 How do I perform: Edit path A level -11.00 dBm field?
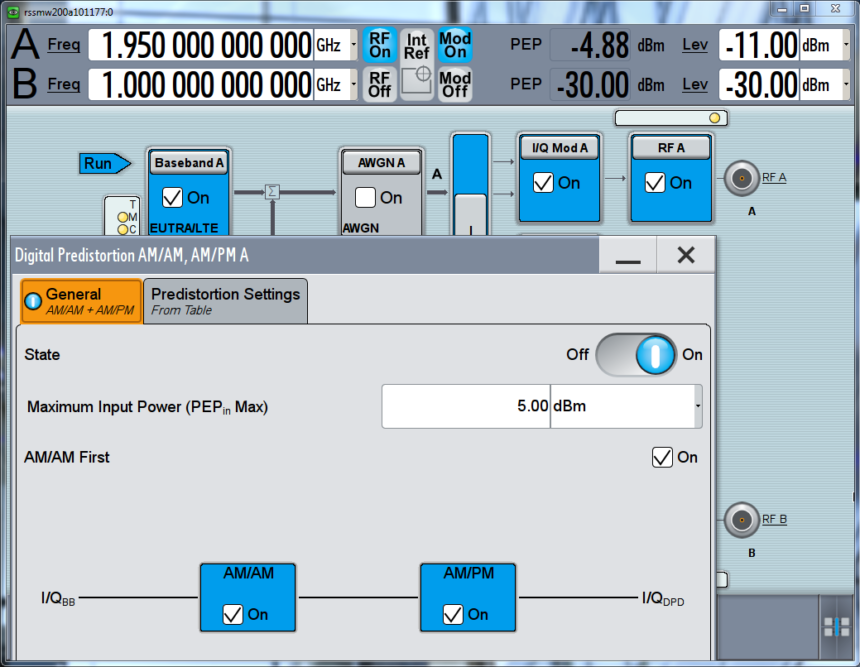coord(759,45)
